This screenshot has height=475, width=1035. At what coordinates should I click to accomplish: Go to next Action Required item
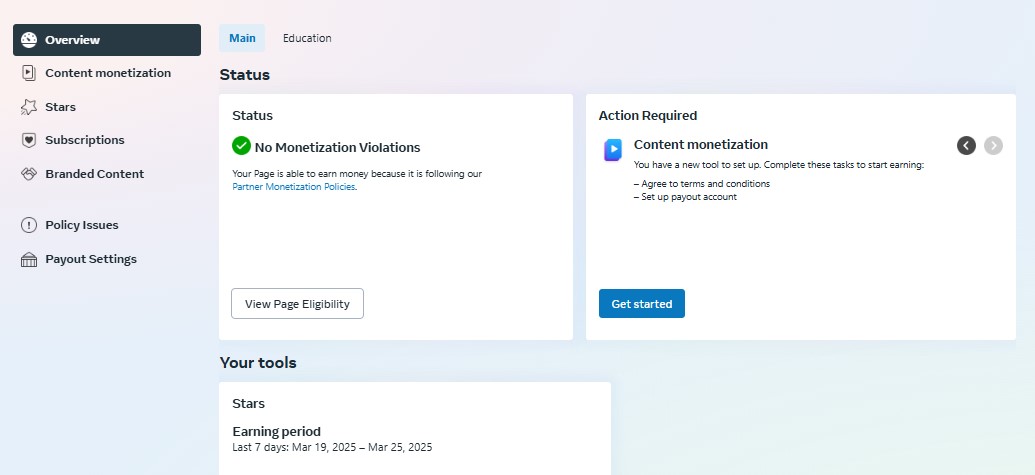point(993,145)
